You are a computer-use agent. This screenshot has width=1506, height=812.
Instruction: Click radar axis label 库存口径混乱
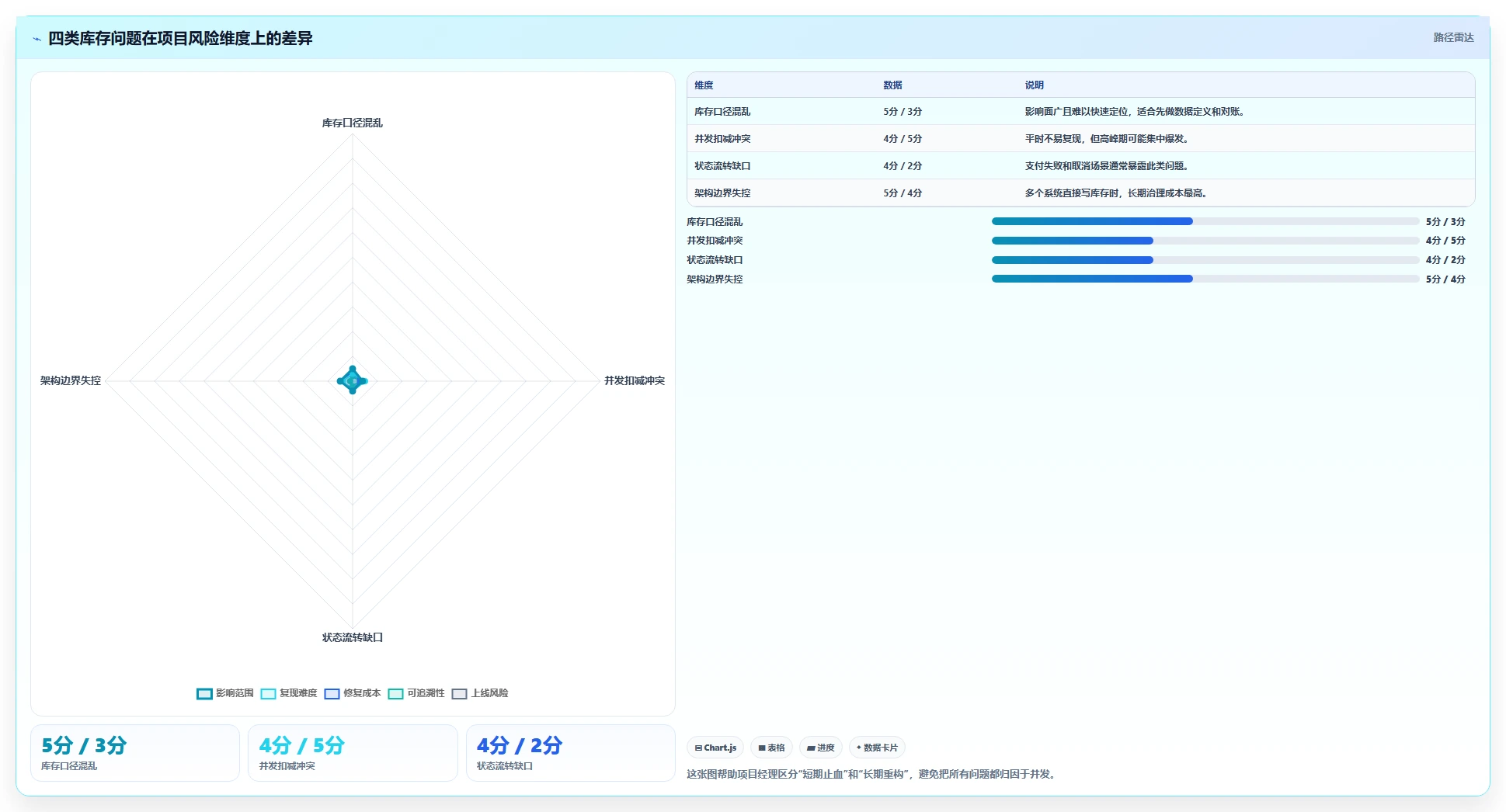tap(353, 123)
